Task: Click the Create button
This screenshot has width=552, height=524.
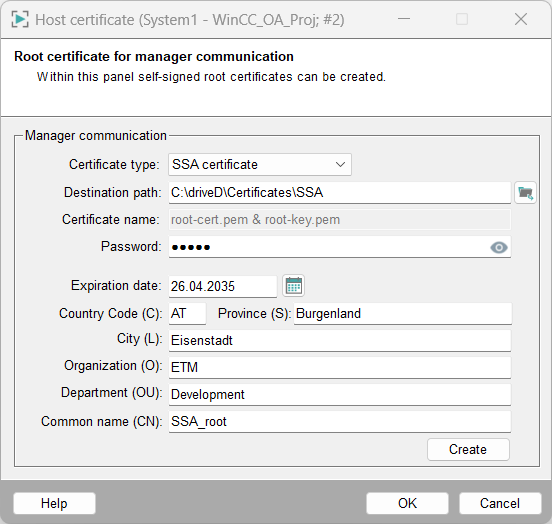Action: [468, 449]
